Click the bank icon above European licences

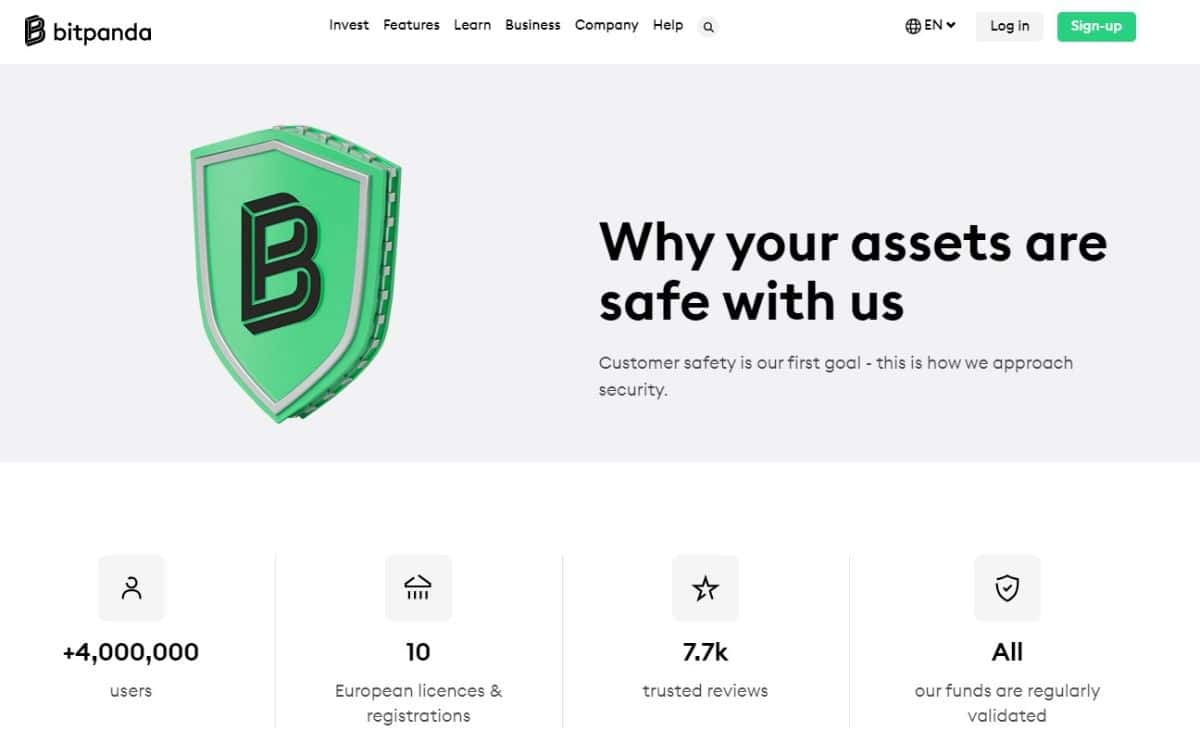(419, 588)
